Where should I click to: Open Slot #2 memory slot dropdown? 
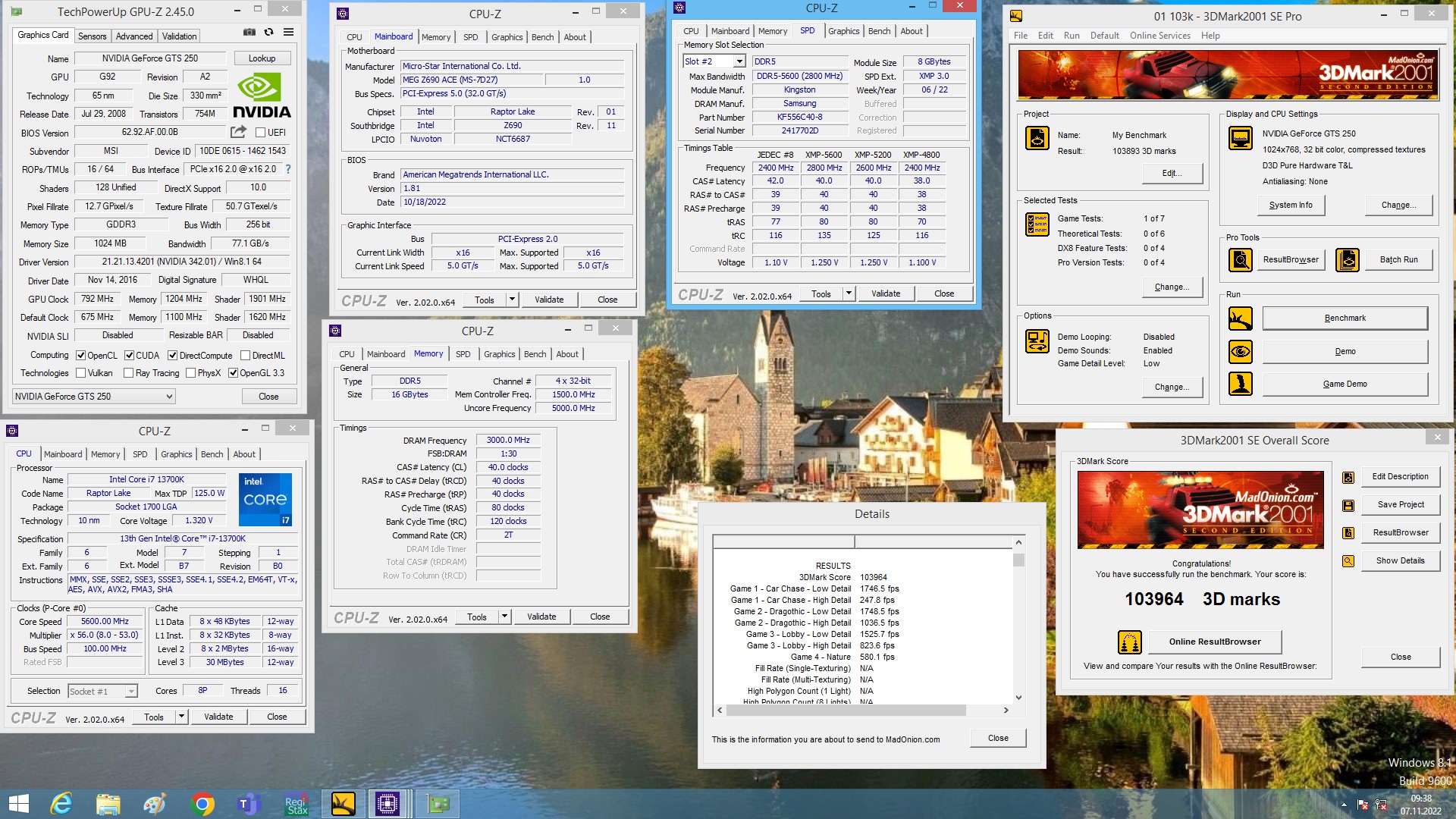[714, 61]
